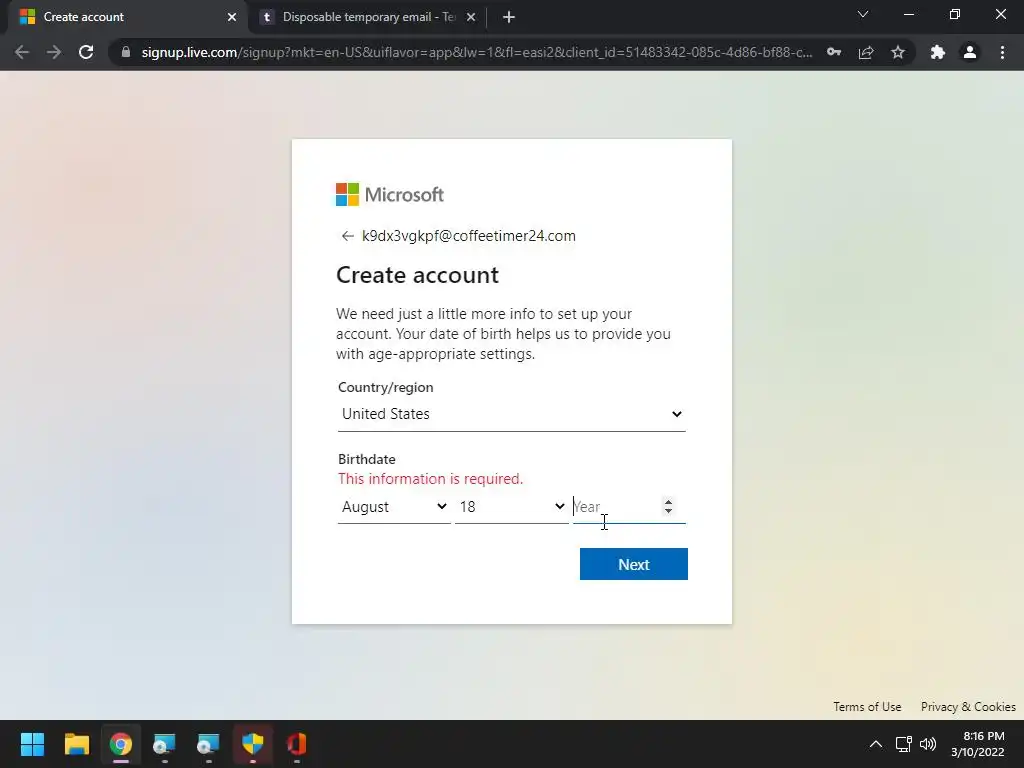Image resolution: width=1024 pixels, height=768 pixels.
Task: Switch to Disposable temporary email tab
Action: coord(369,17)
